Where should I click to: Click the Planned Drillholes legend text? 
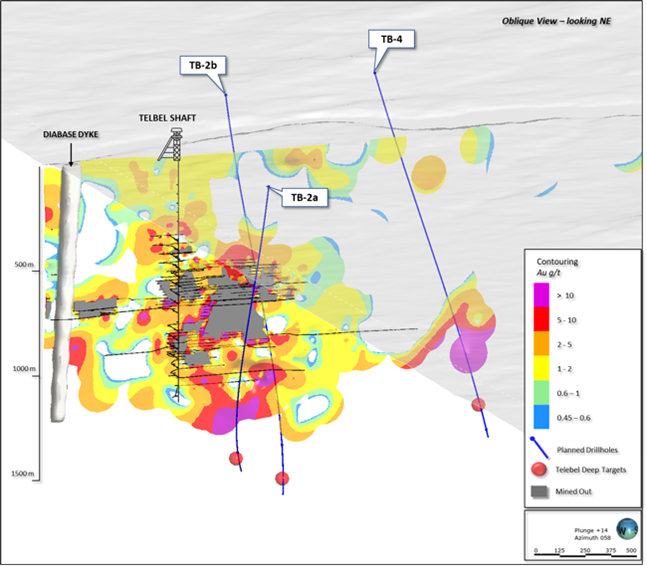coord(587,450)
